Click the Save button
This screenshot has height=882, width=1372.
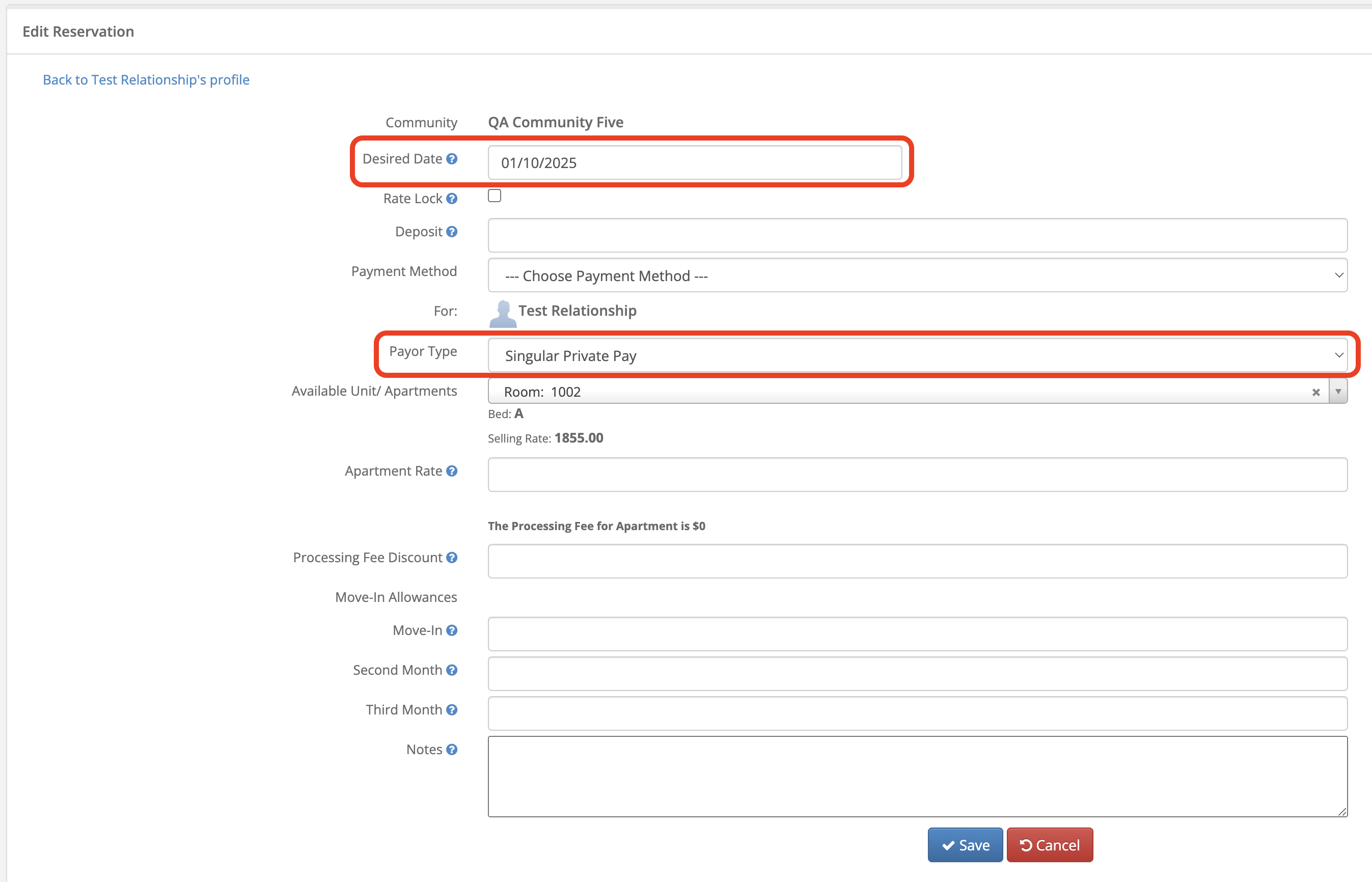point(965,845)
